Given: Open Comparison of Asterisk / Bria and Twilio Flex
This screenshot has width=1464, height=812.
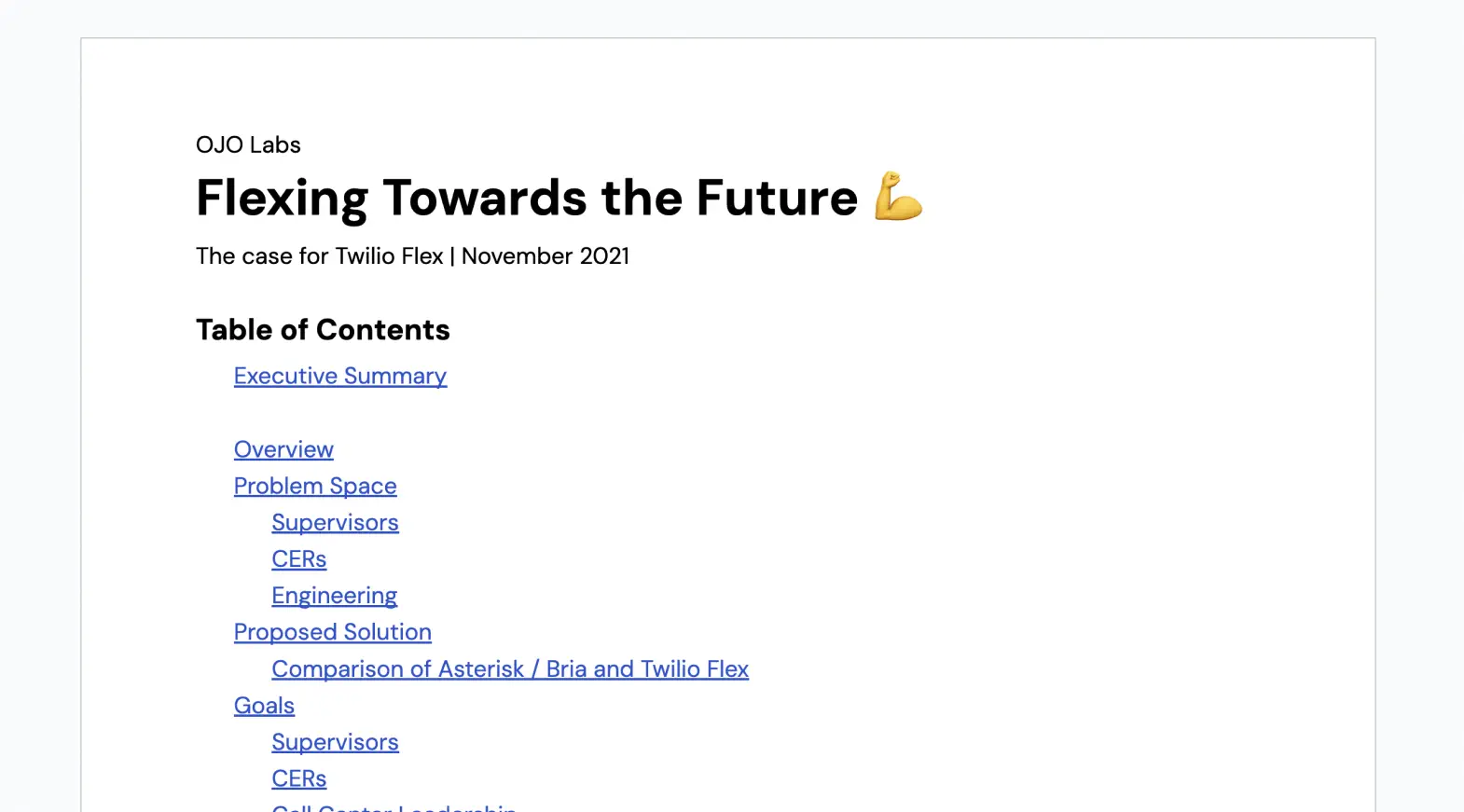Looking at the screenshot, I should tap(510, 668).
